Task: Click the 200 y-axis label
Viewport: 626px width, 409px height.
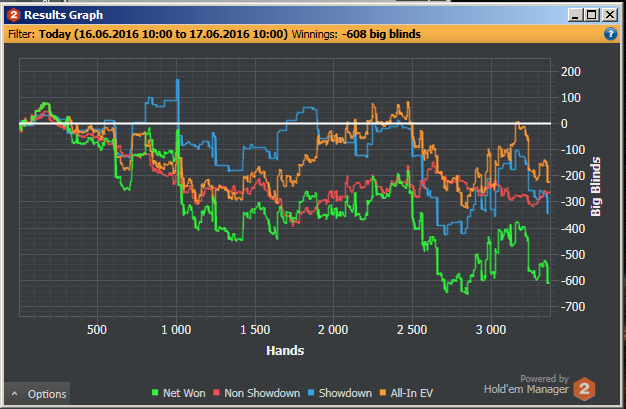Action: [571, 72]
